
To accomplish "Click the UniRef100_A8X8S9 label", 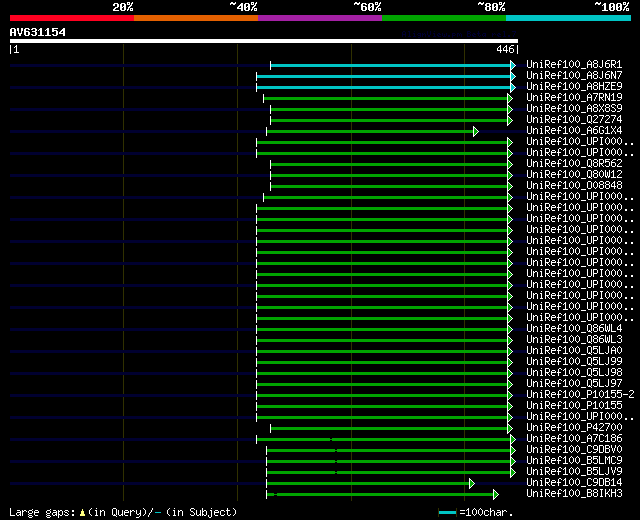I will click(574, 109).
